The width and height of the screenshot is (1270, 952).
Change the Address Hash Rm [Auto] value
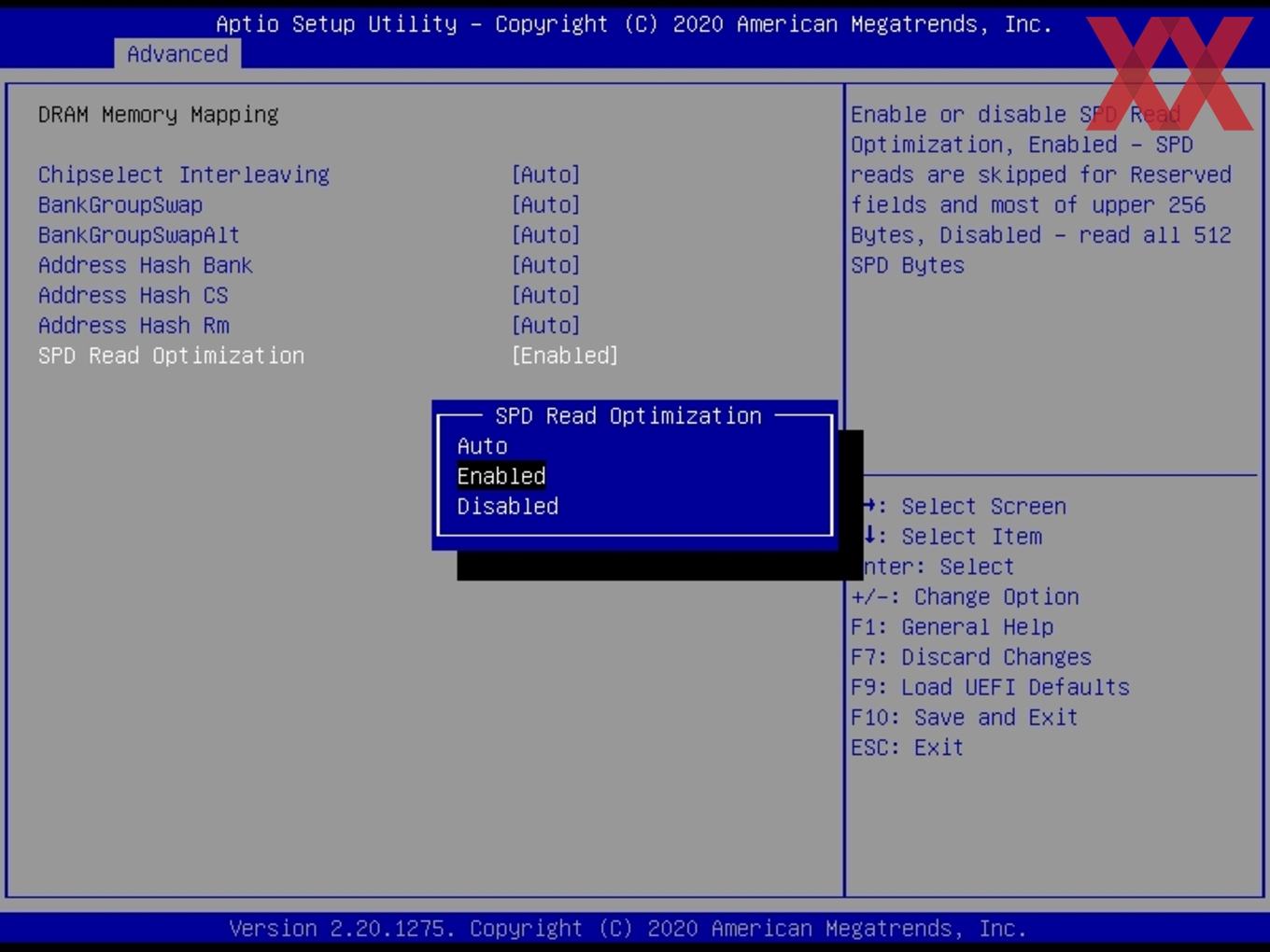click(x=546, y=326)
